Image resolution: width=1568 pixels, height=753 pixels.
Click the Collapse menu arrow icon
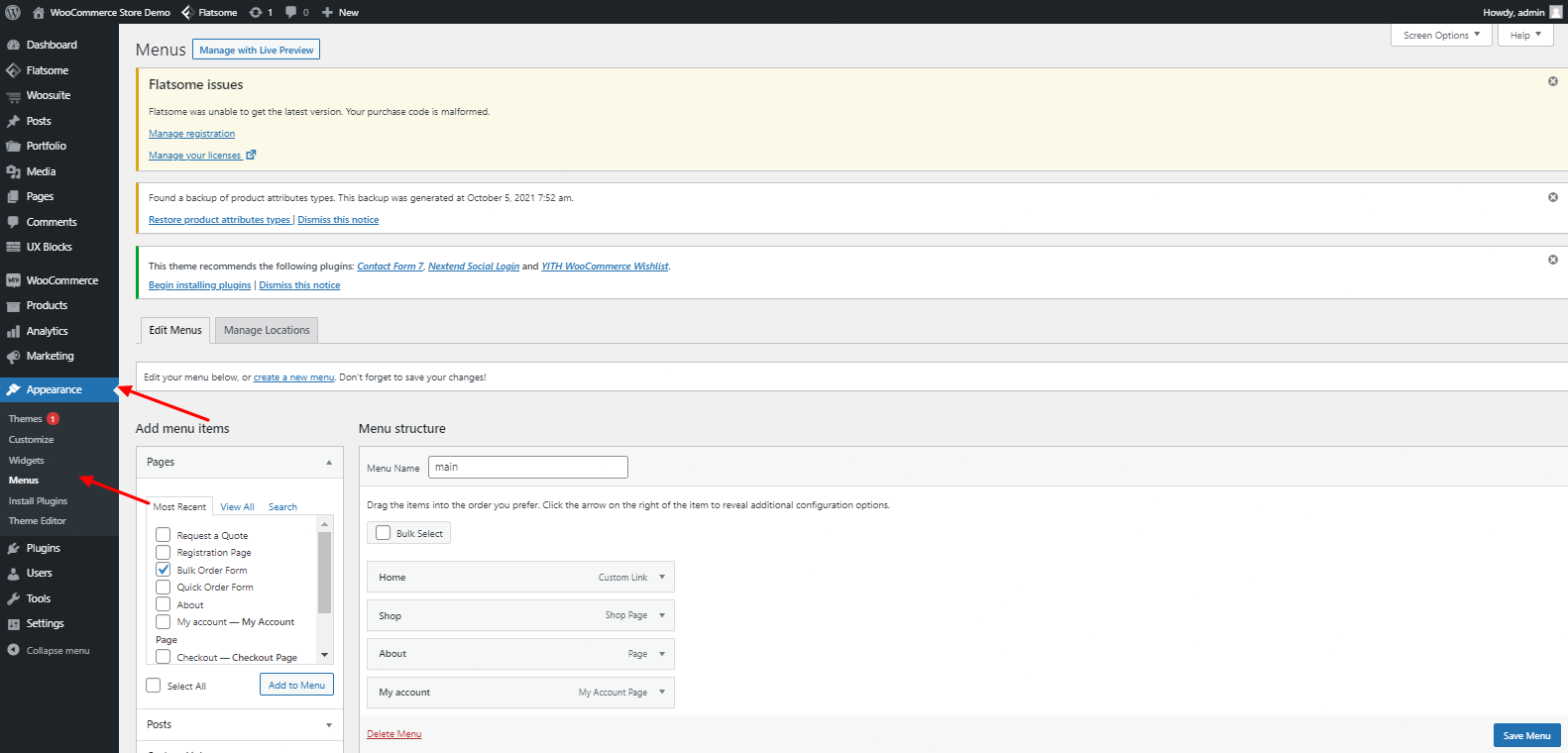coord(13,650)
